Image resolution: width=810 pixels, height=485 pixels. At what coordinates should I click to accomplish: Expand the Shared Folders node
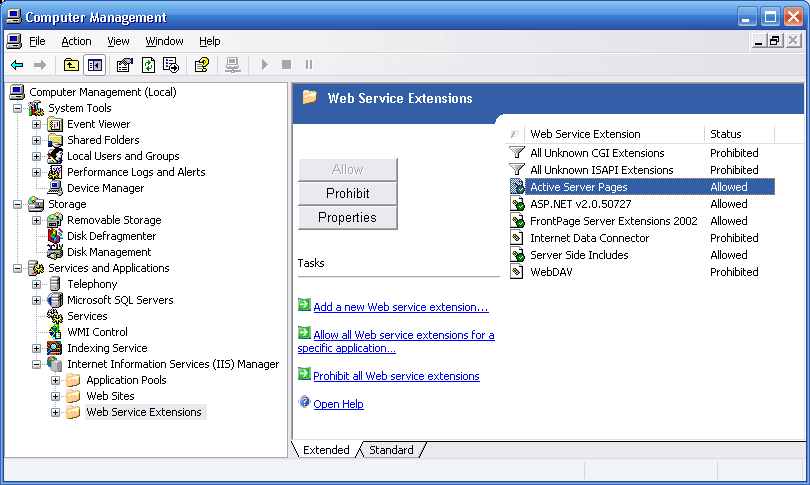pos(36,140)
